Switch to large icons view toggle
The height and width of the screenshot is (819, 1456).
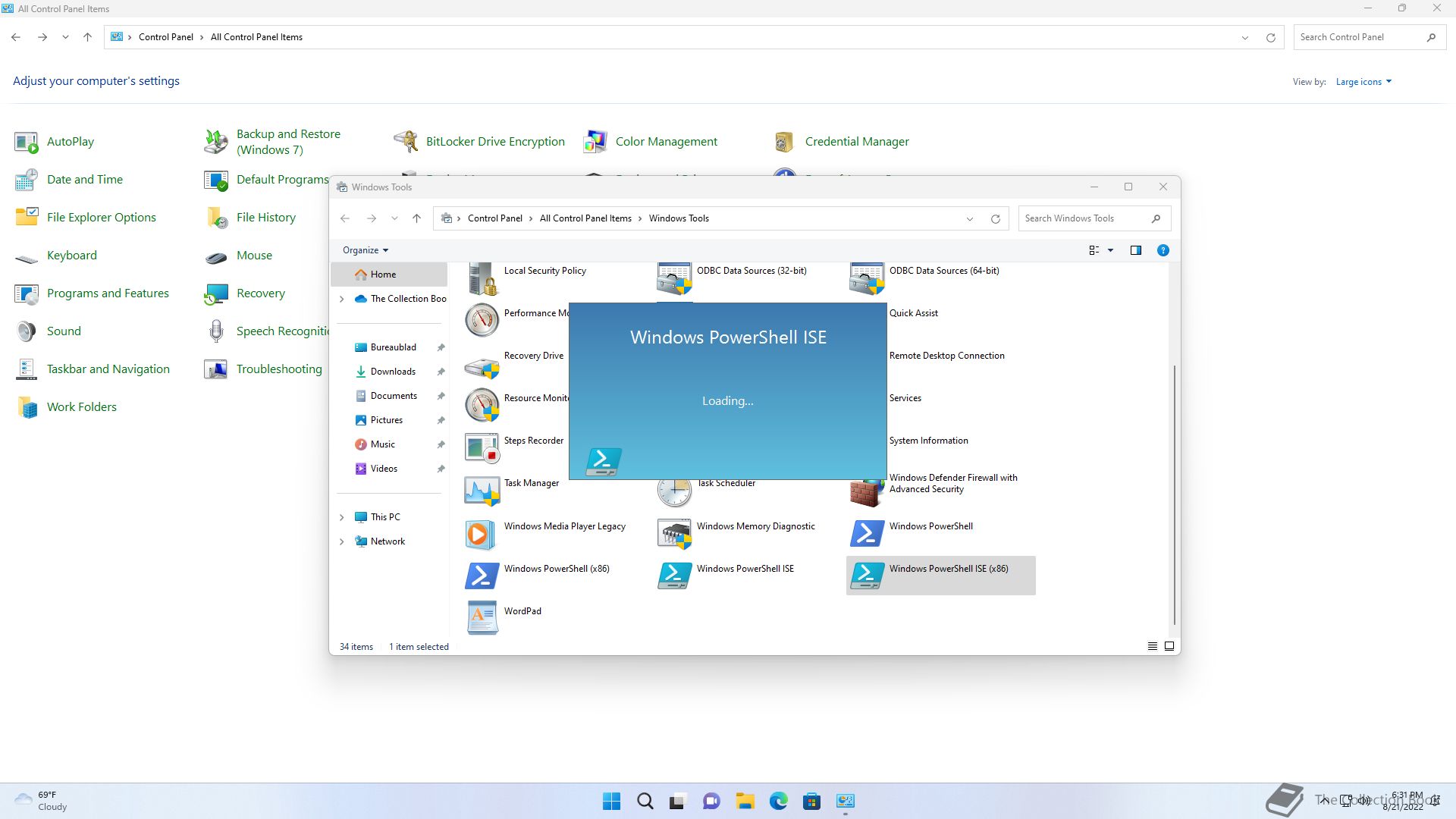1169,646
